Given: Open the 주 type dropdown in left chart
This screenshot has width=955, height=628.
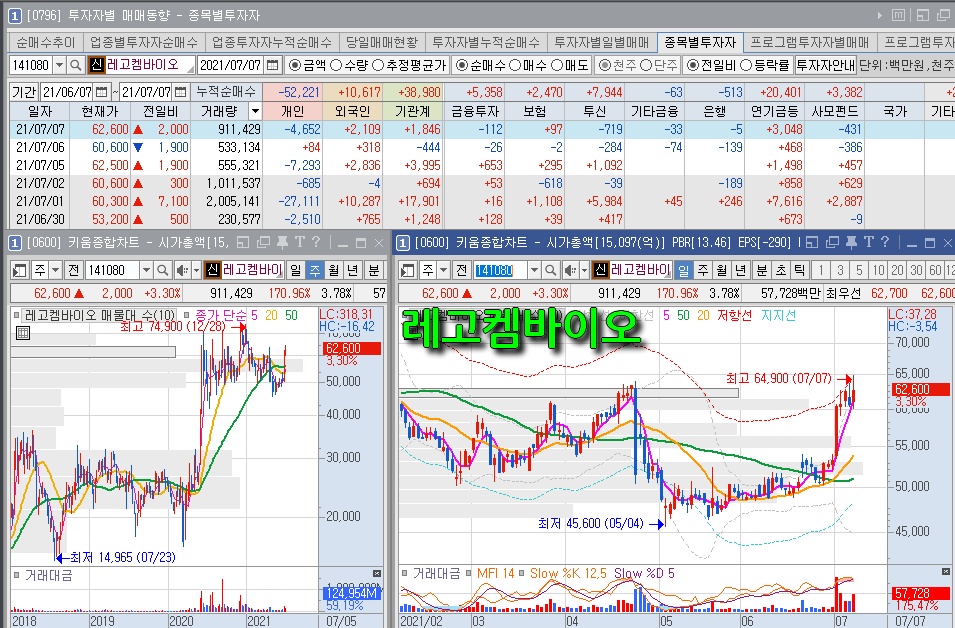Looking at the screenshot, I should (x=55, y=270).
